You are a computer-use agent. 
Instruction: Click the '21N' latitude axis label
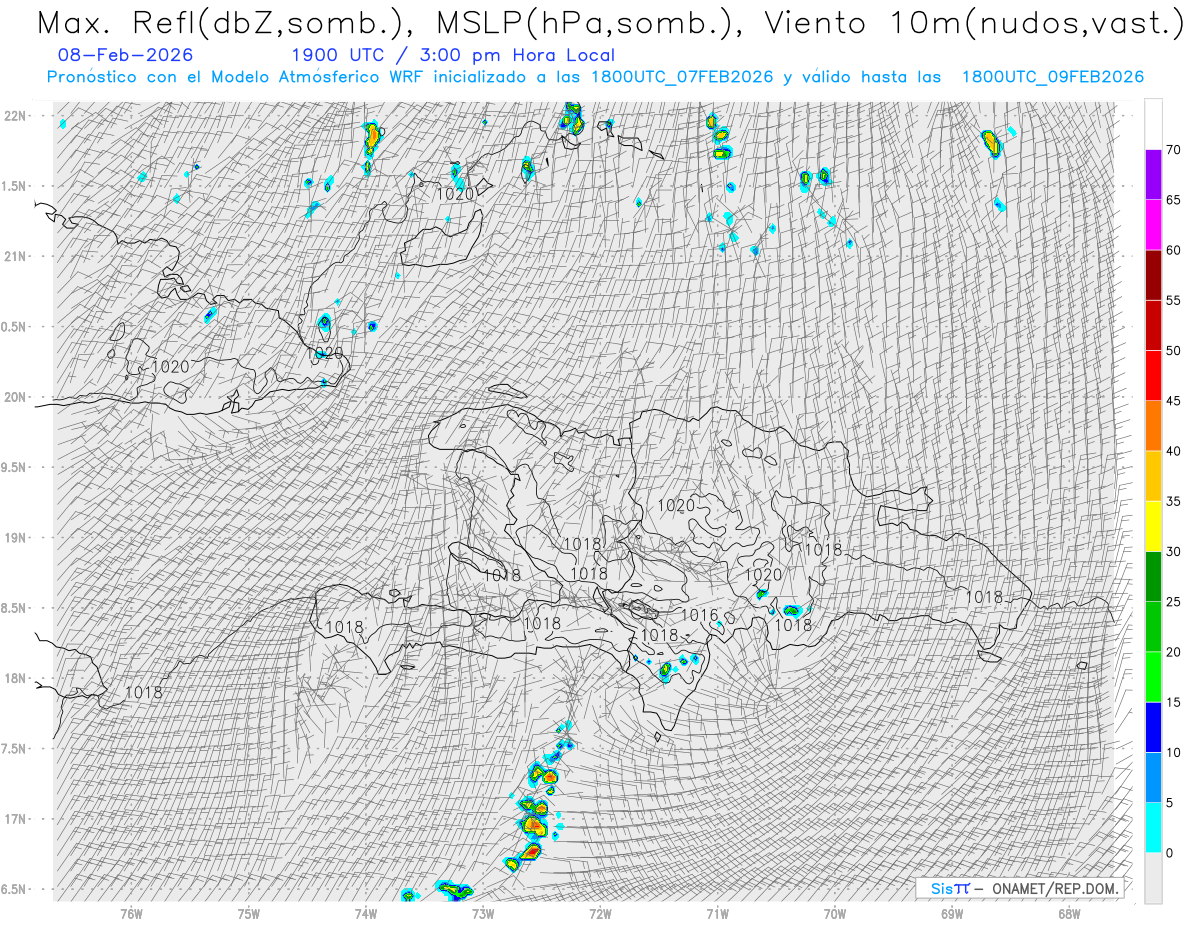tap(15, 256)
